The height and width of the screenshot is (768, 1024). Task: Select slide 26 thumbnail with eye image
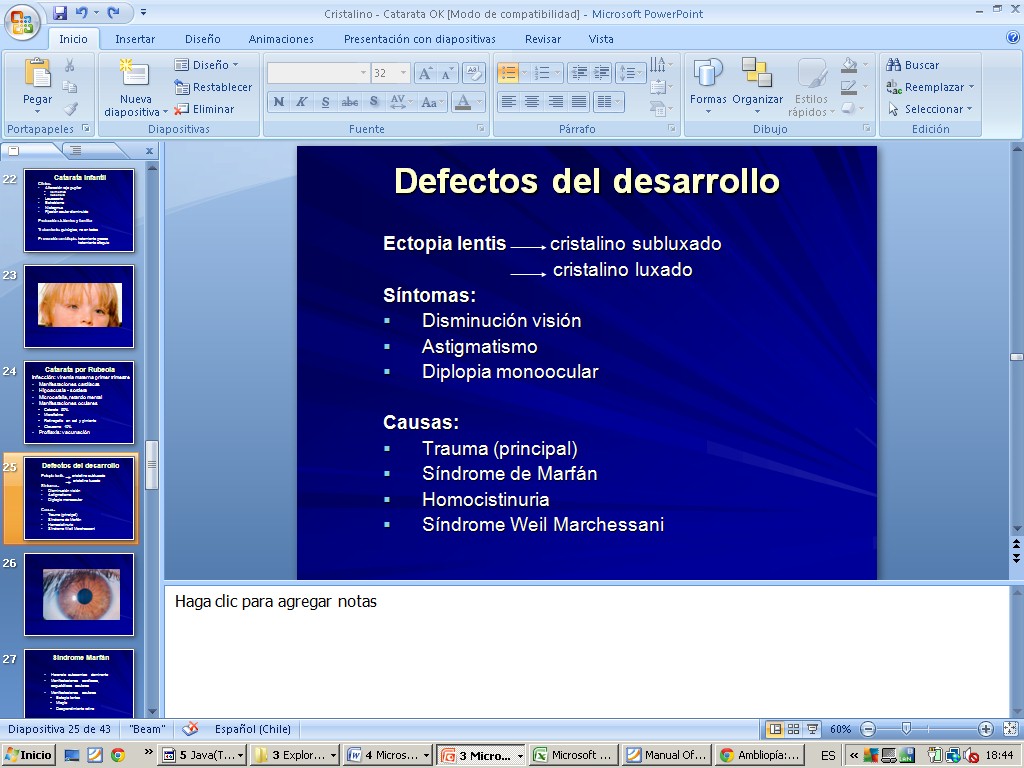coord(80,594)
